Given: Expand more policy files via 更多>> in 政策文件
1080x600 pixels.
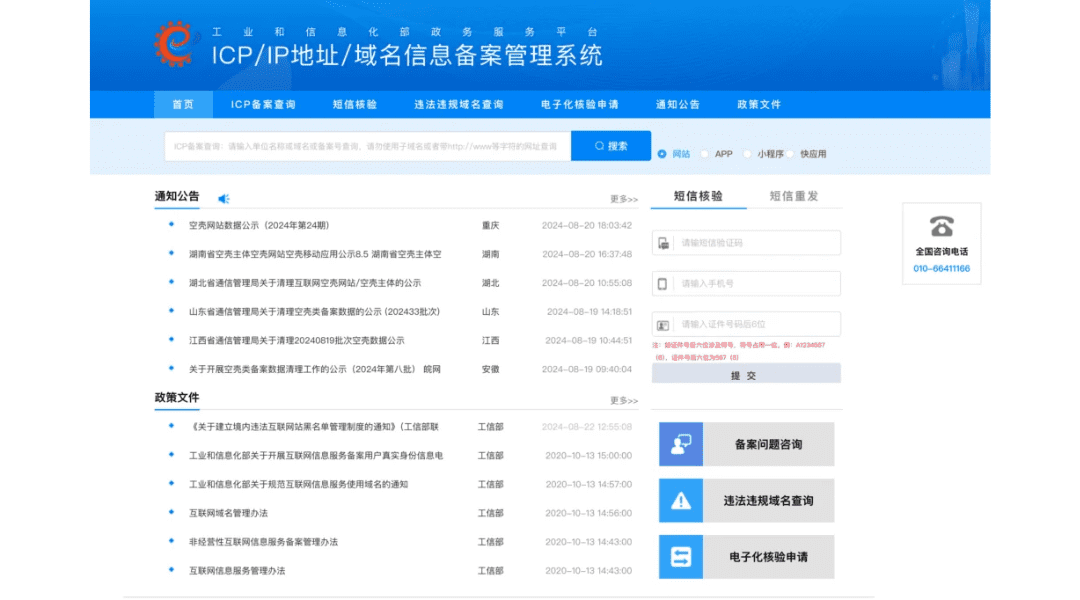Looking at the screenshot, I should coord(624,401).
